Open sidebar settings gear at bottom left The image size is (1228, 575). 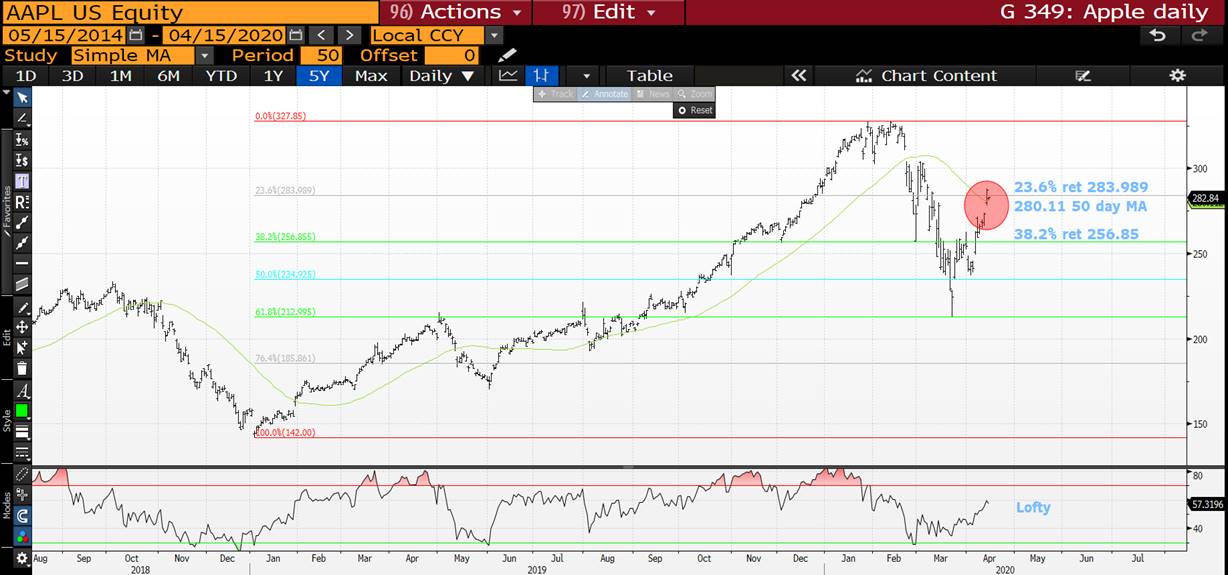pyautogui.click(x=22, y=559)
